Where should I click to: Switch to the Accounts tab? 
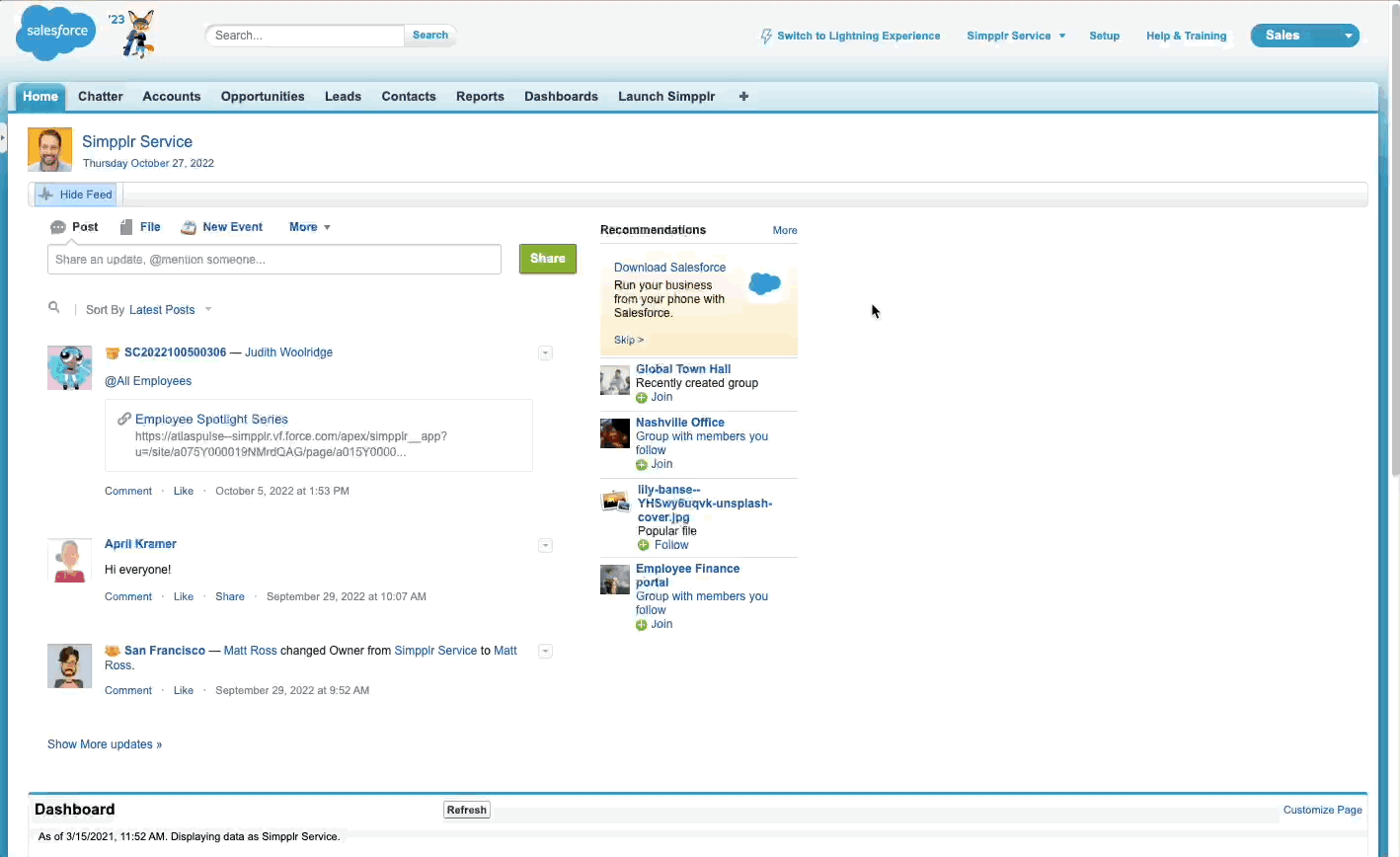click(x=172, y=96)
